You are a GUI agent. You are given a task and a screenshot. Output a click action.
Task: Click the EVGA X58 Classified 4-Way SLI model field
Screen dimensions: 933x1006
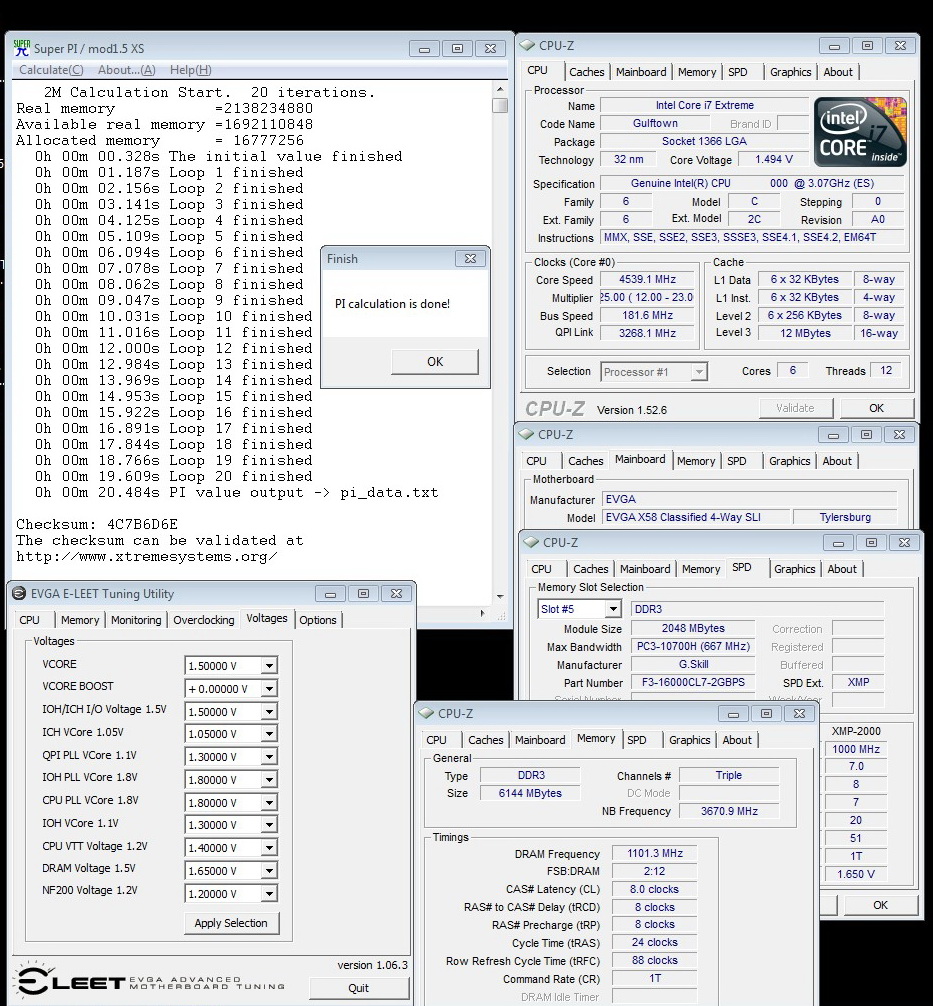pyautogui.click(x=695, y=517)
